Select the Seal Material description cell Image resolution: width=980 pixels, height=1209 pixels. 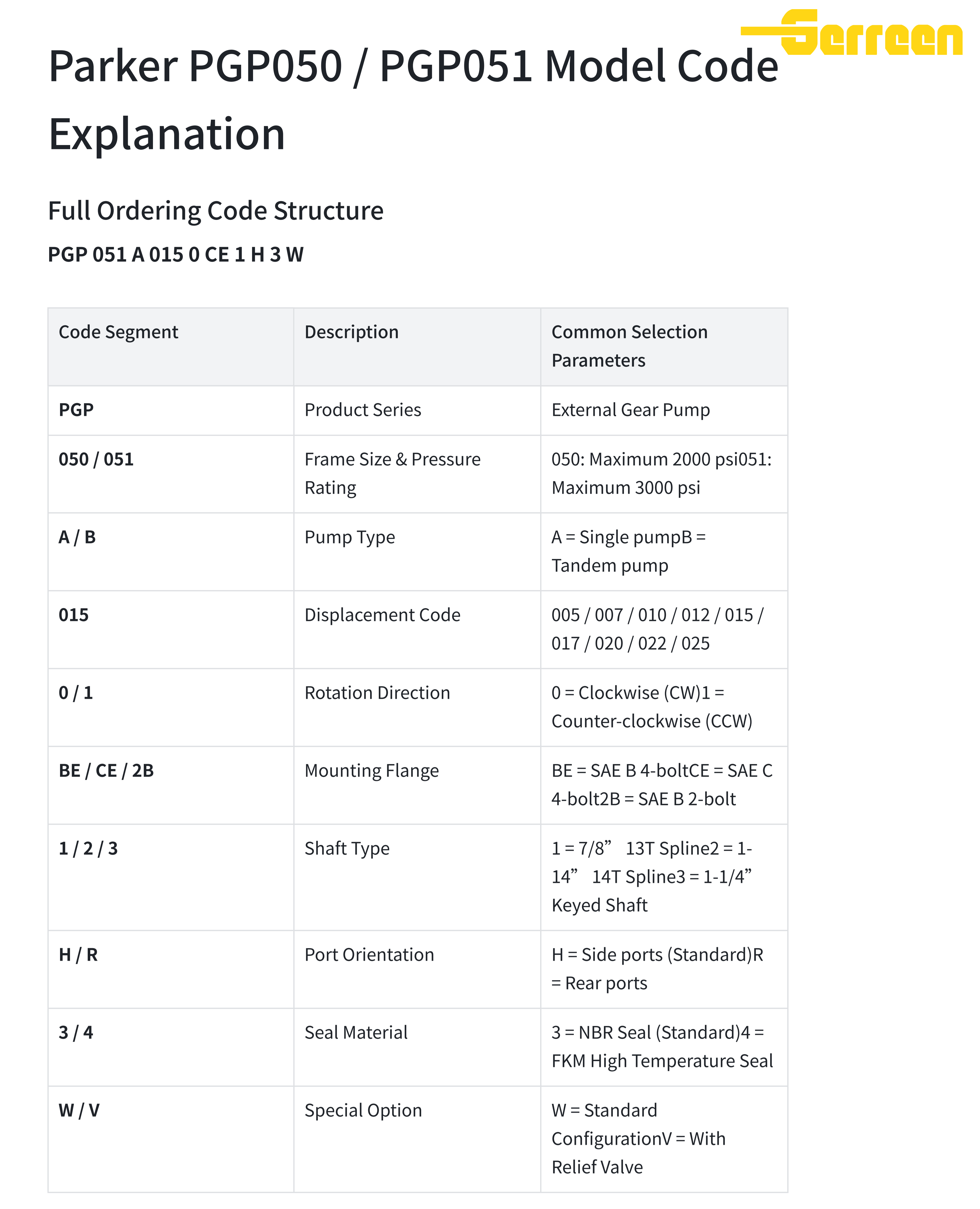[x=356, y=1032]
